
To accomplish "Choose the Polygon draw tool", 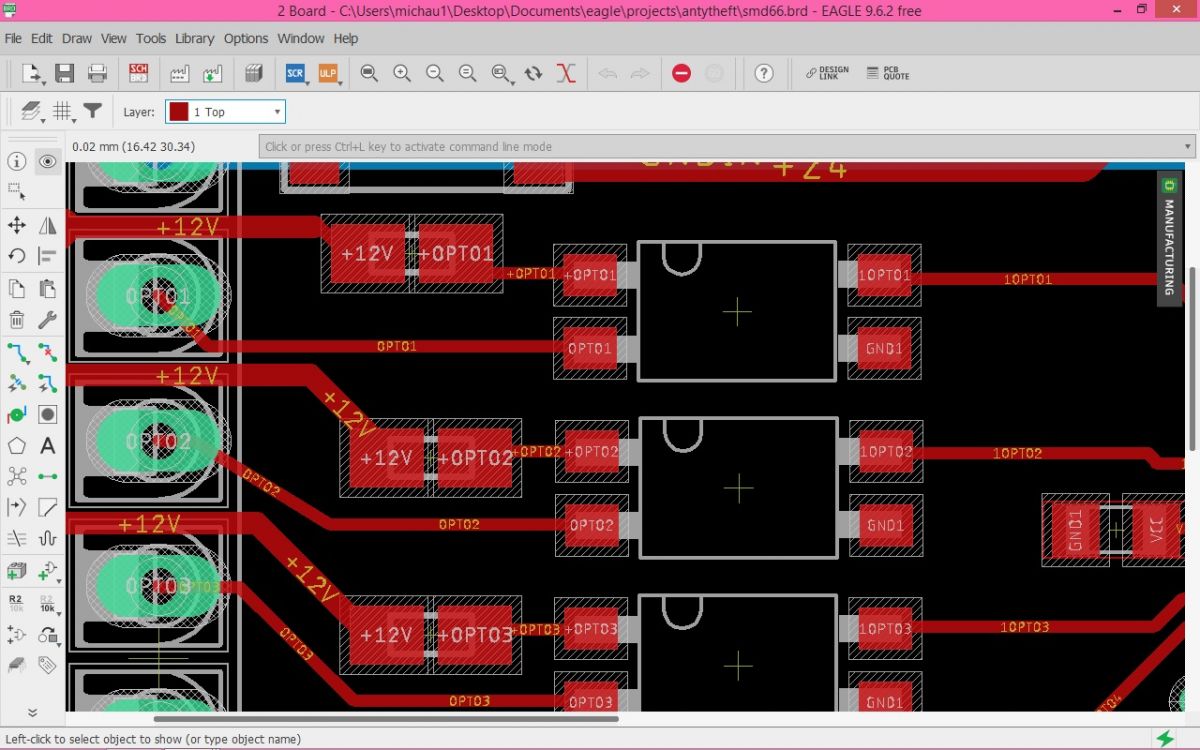I will click(17, 446).
